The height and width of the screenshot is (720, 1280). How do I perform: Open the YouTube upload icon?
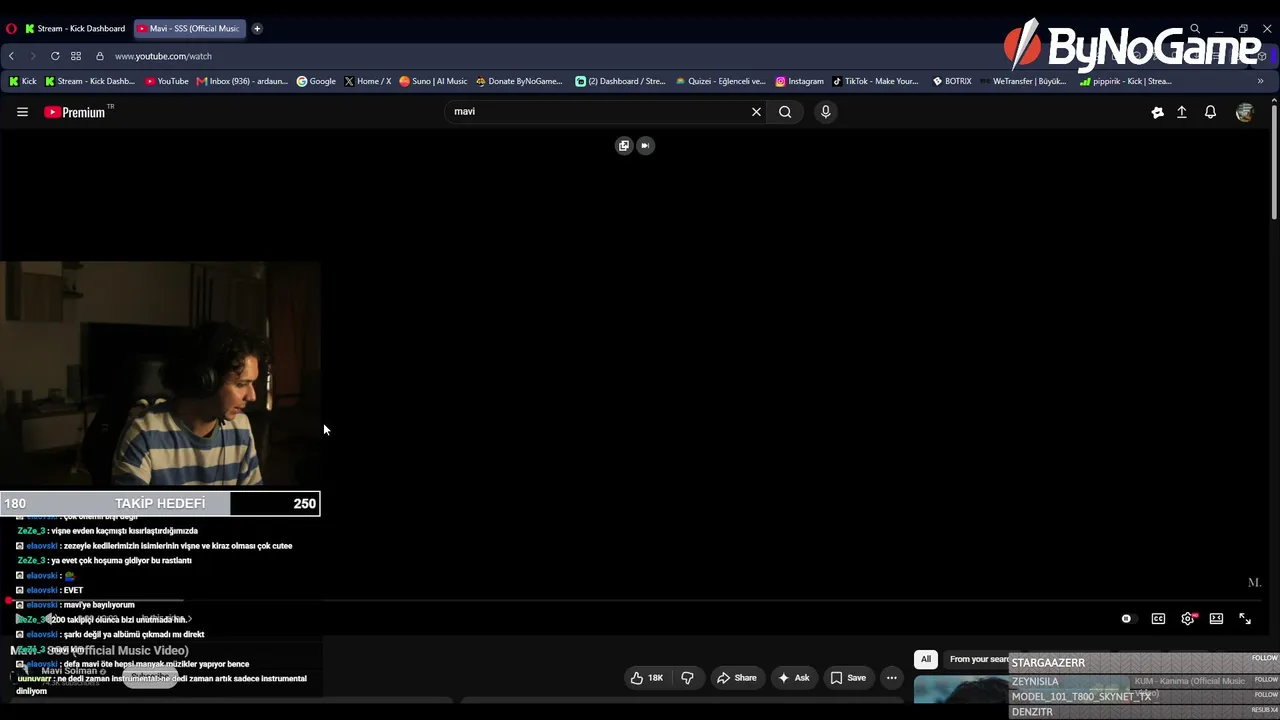(x=1181, y=113)
